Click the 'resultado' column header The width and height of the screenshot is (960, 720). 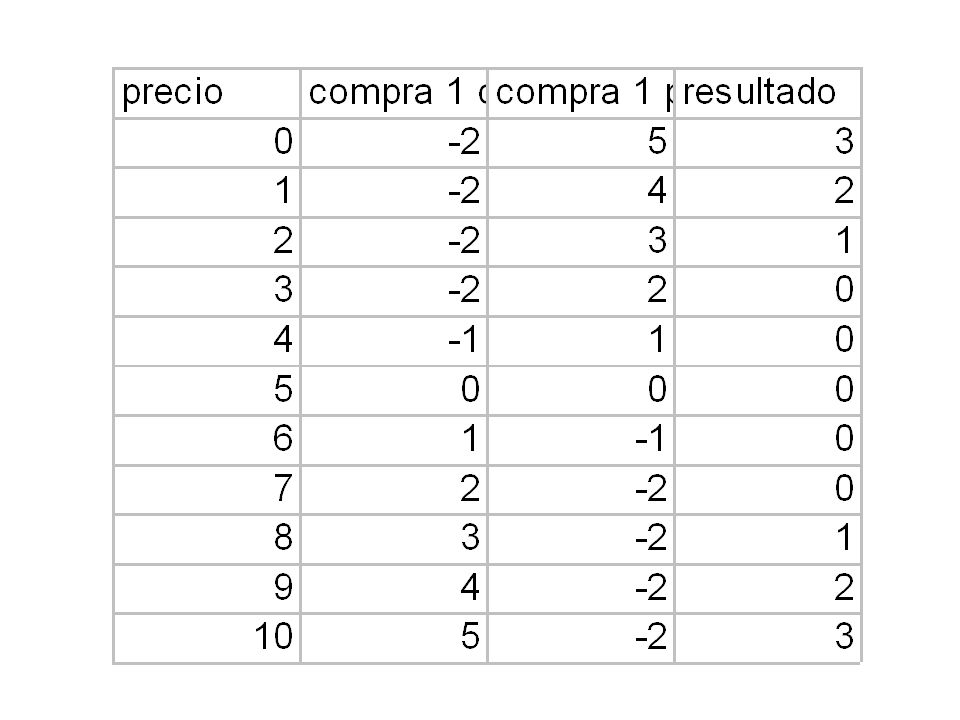[768, 93]
